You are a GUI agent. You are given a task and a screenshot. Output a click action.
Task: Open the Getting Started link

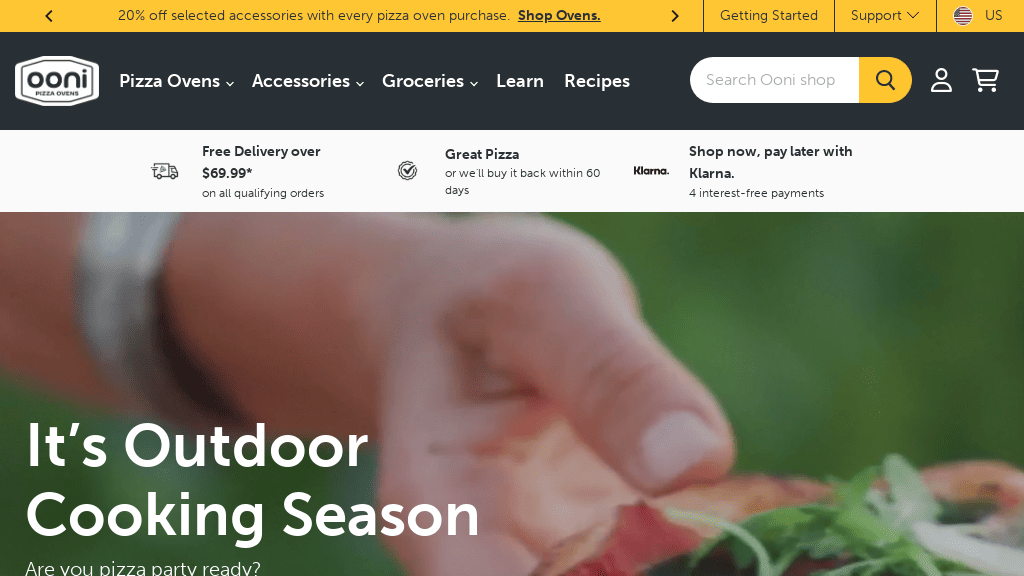[x=769, y=16]
